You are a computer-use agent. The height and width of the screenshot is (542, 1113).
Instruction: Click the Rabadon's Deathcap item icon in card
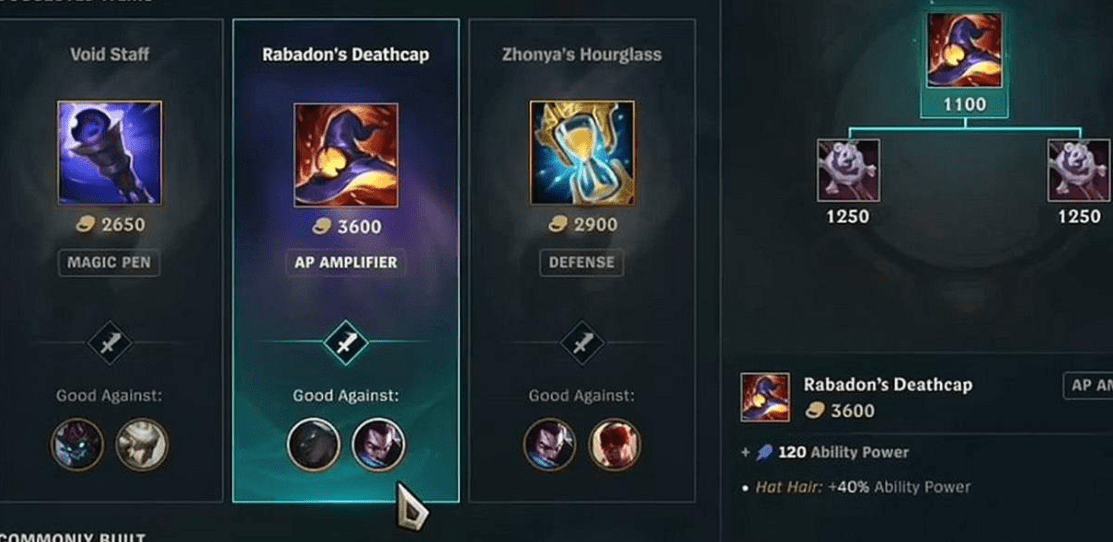(346, 155)
